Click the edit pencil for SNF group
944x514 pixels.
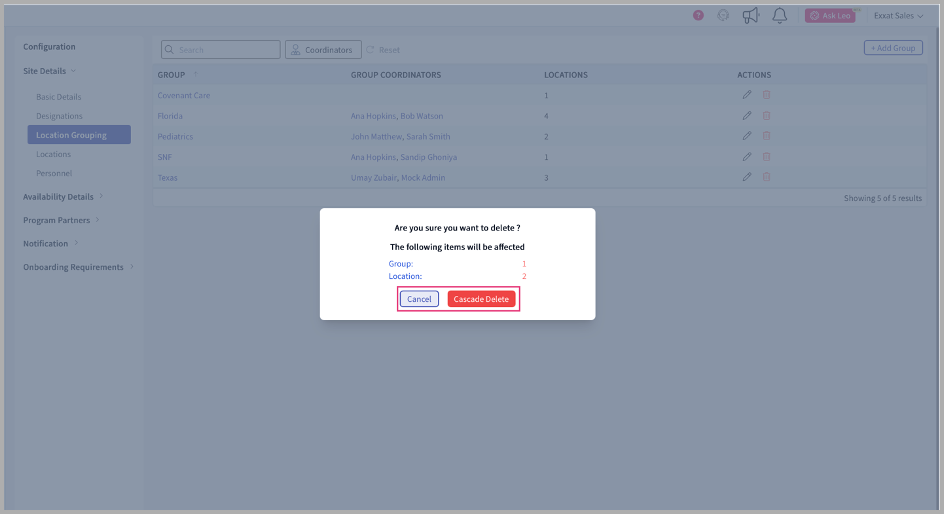[746, 157]
